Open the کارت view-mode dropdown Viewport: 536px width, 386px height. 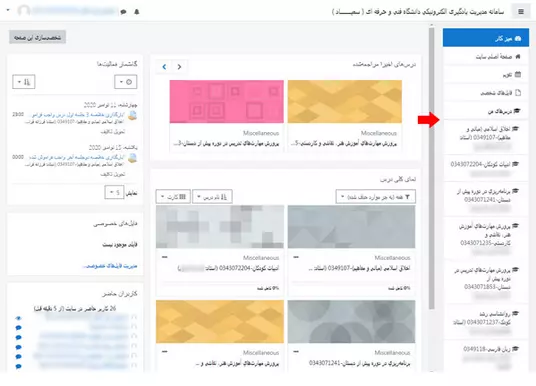pos(173,197)
